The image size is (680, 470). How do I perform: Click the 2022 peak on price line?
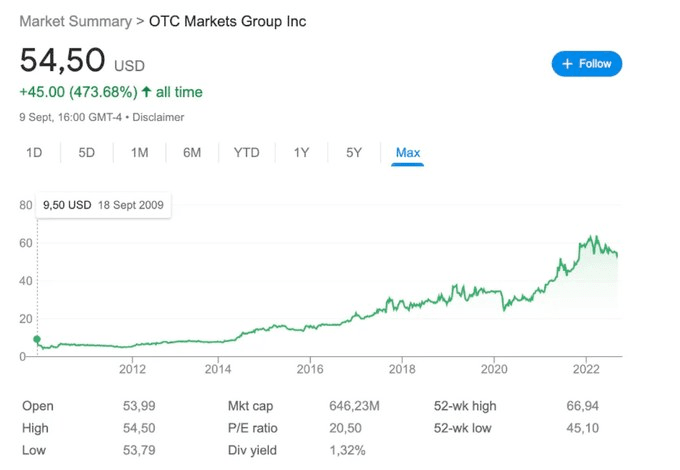590,238
